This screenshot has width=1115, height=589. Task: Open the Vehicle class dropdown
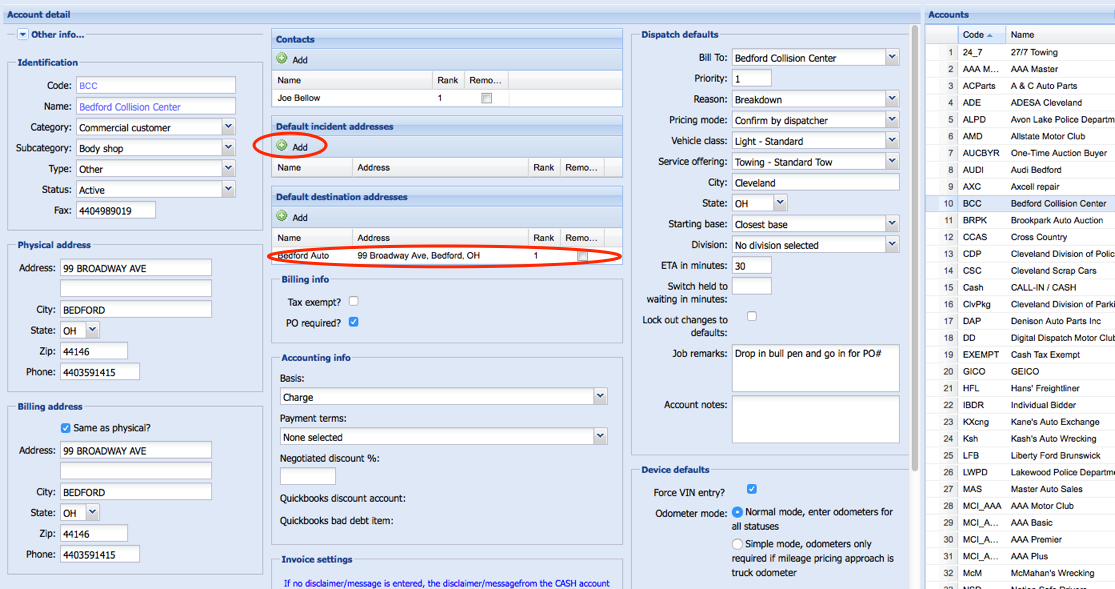(891, 141)
